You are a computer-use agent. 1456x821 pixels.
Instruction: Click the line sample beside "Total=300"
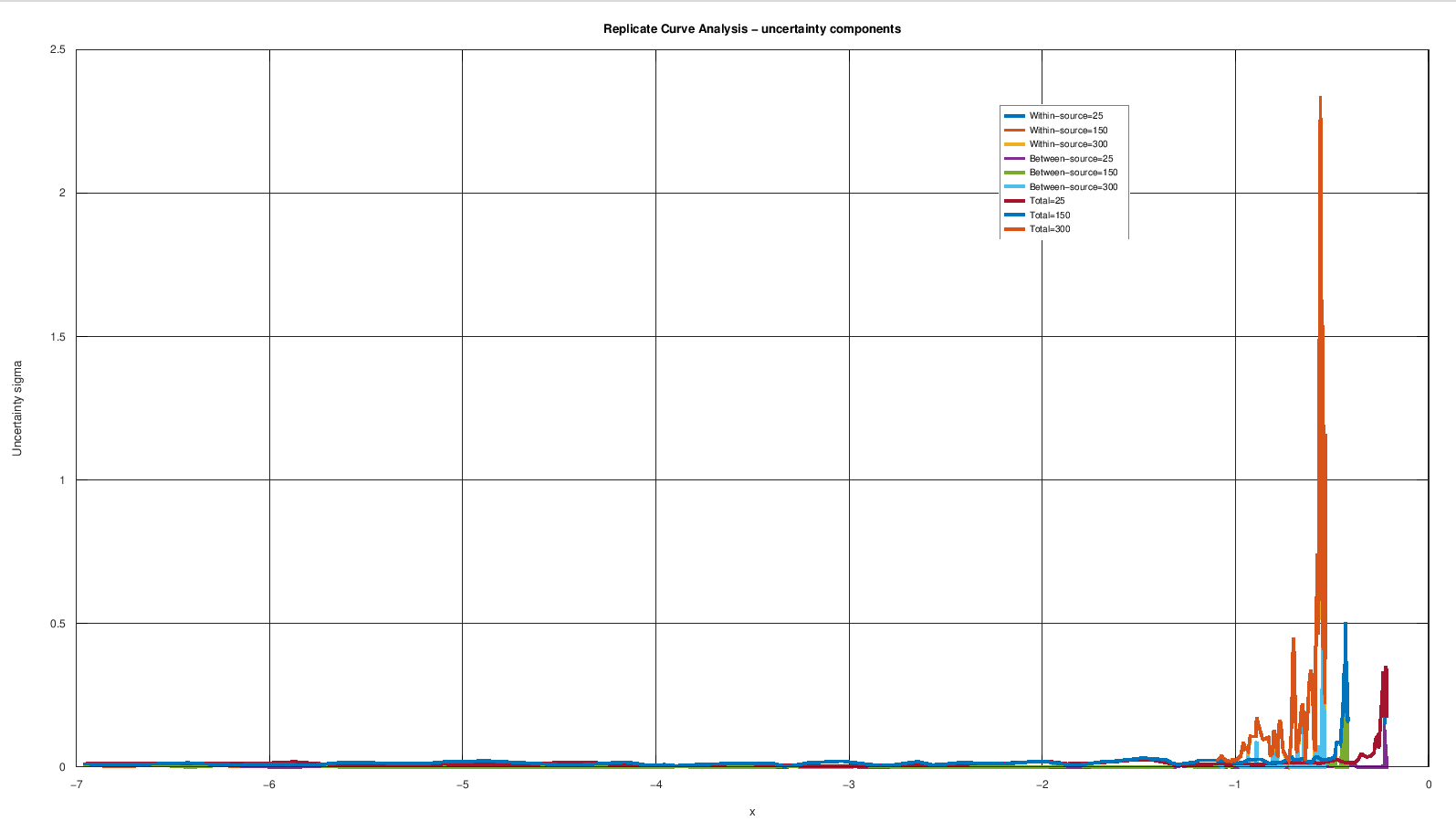(x=1014, y=229)
